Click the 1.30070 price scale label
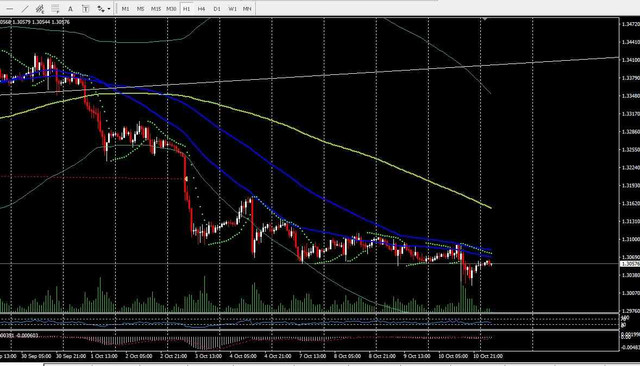640x366 pixels. [631, 293]
